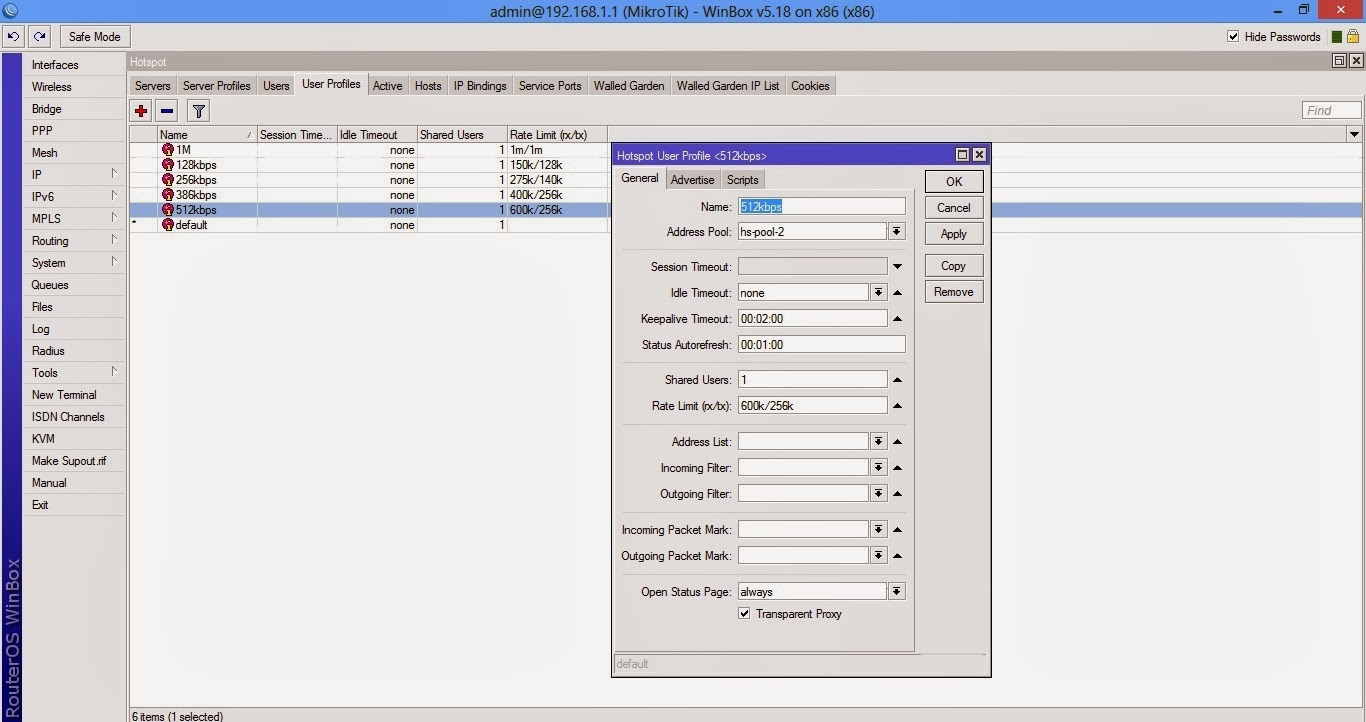
Task: Open the Incoming Packet Mark dropdown
Action: tap(878, 530)
